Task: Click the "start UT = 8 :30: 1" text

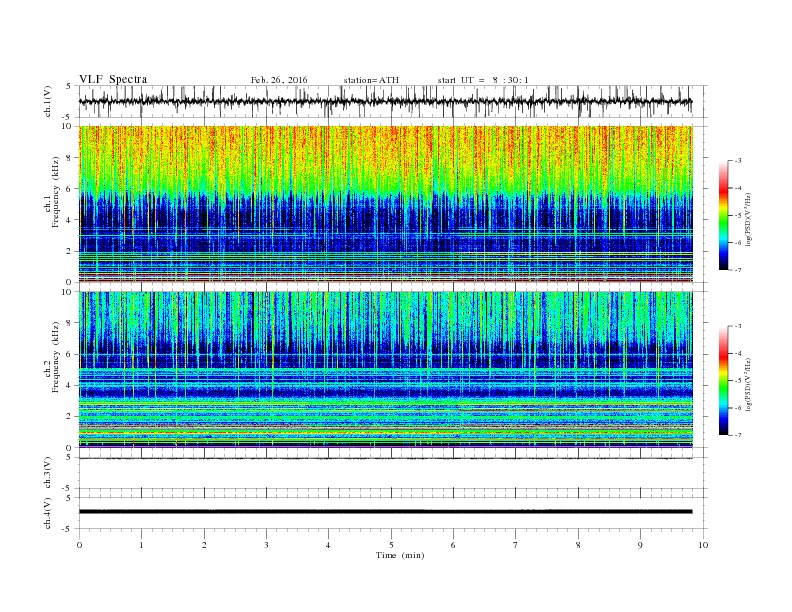Action: [x=483, y=80]
